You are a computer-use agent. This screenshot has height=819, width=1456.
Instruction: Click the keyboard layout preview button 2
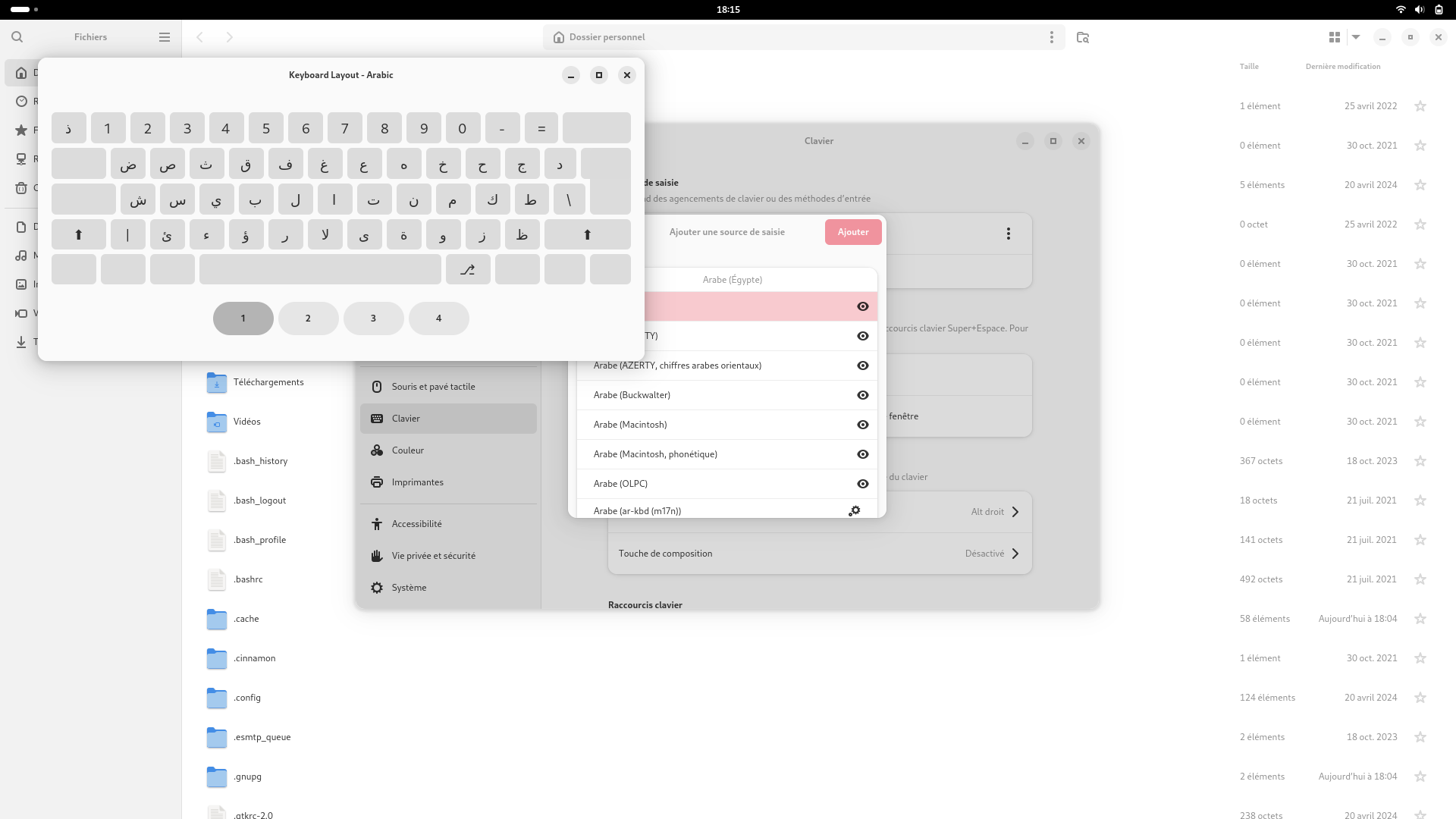(308, 318)
